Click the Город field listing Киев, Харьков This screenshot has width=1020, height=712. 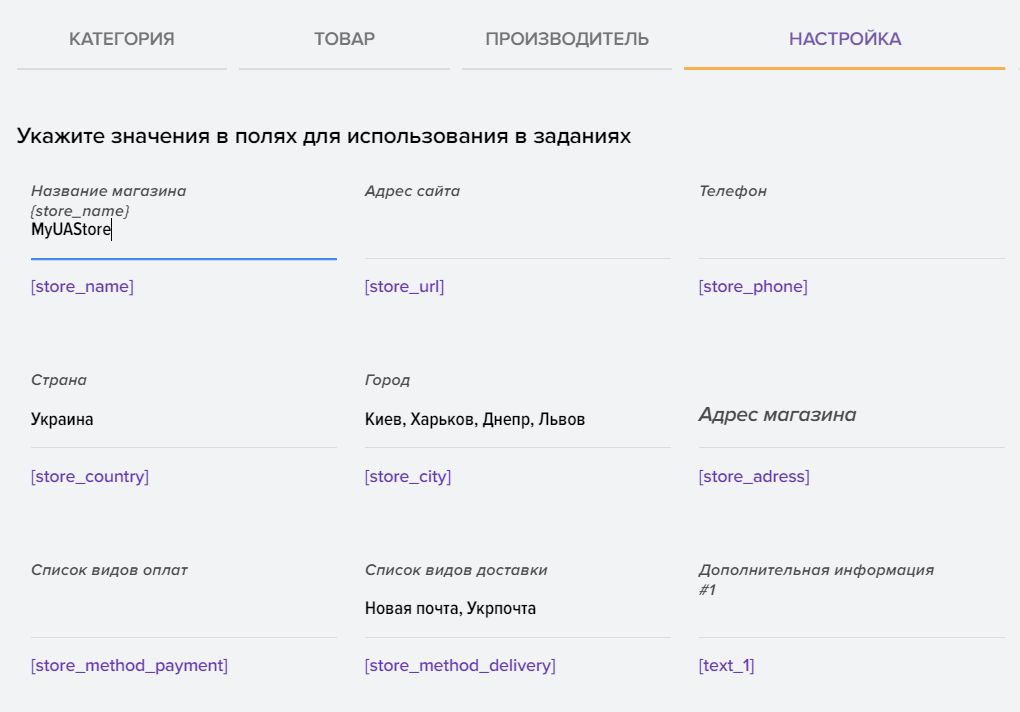[x=517, y=420]
